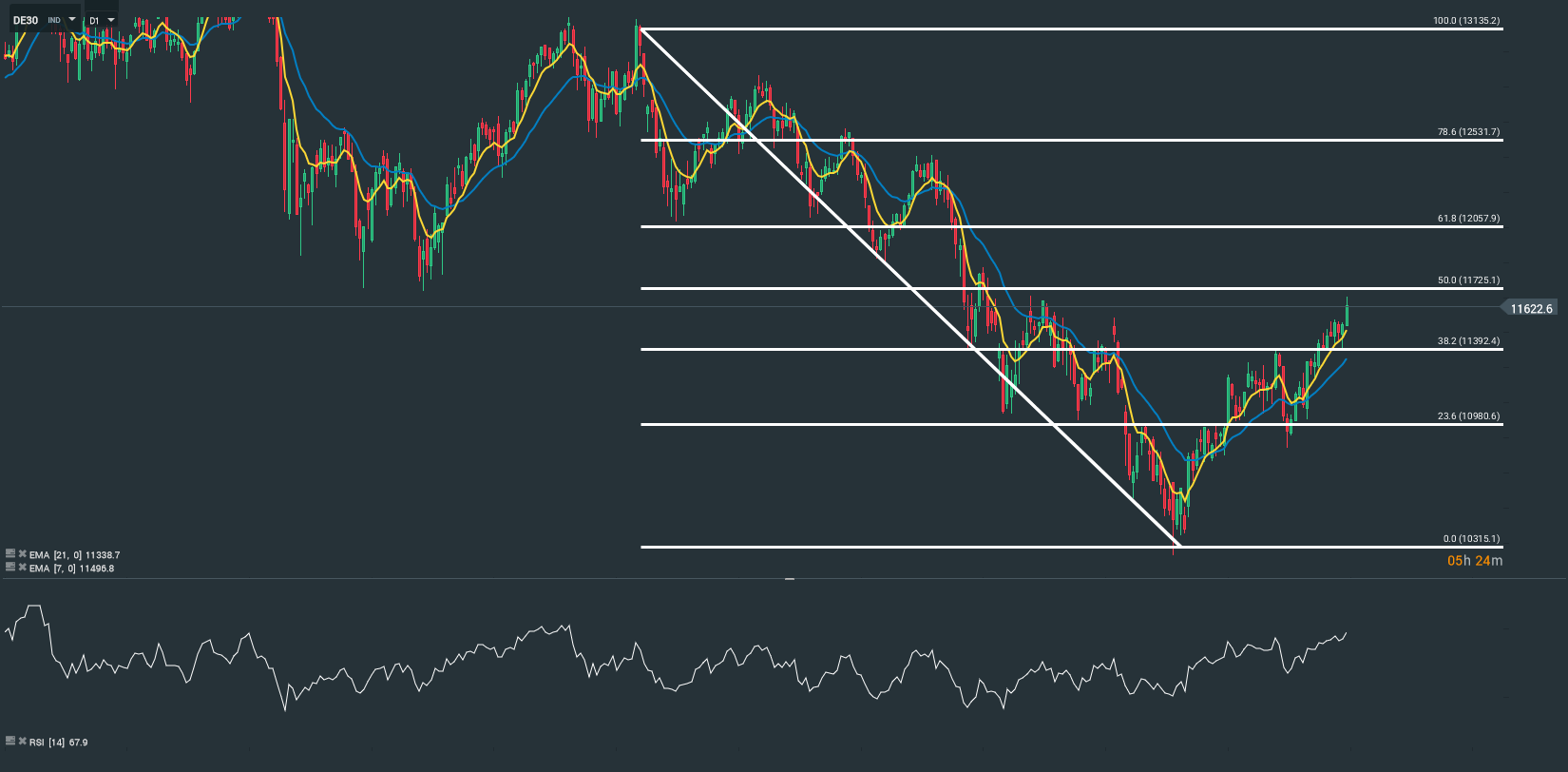The height and width of the screenshot is (772, 1568).
Task: Open settings icon for RSI indicator
Action: click(10, 741)
